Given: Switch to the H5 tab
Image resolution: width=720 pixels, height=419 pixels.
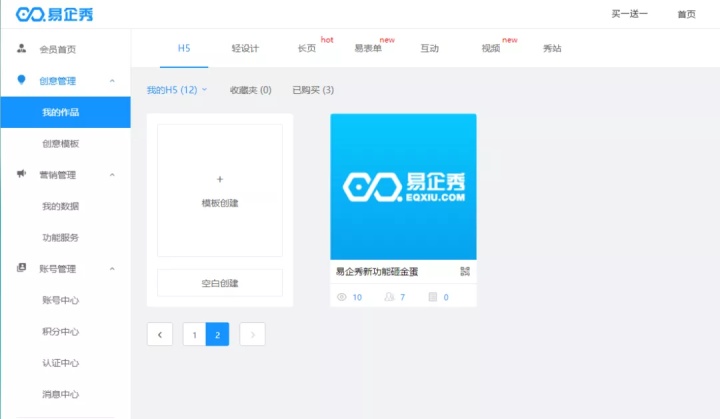Looking at the screenshot, I should tap(184, 48).
